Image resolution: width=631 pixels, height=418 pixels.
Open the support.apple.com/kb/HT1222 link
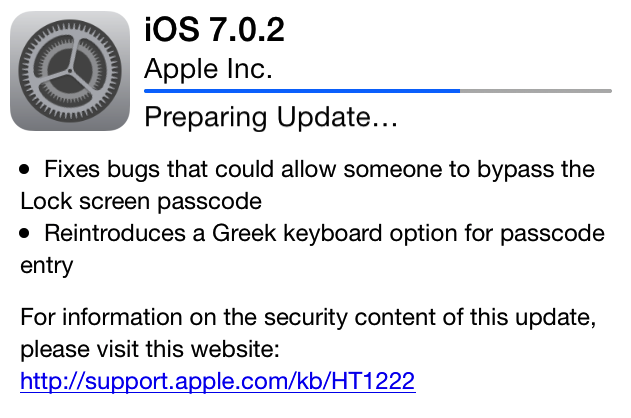pyautogui.click(x=217, y=382)
